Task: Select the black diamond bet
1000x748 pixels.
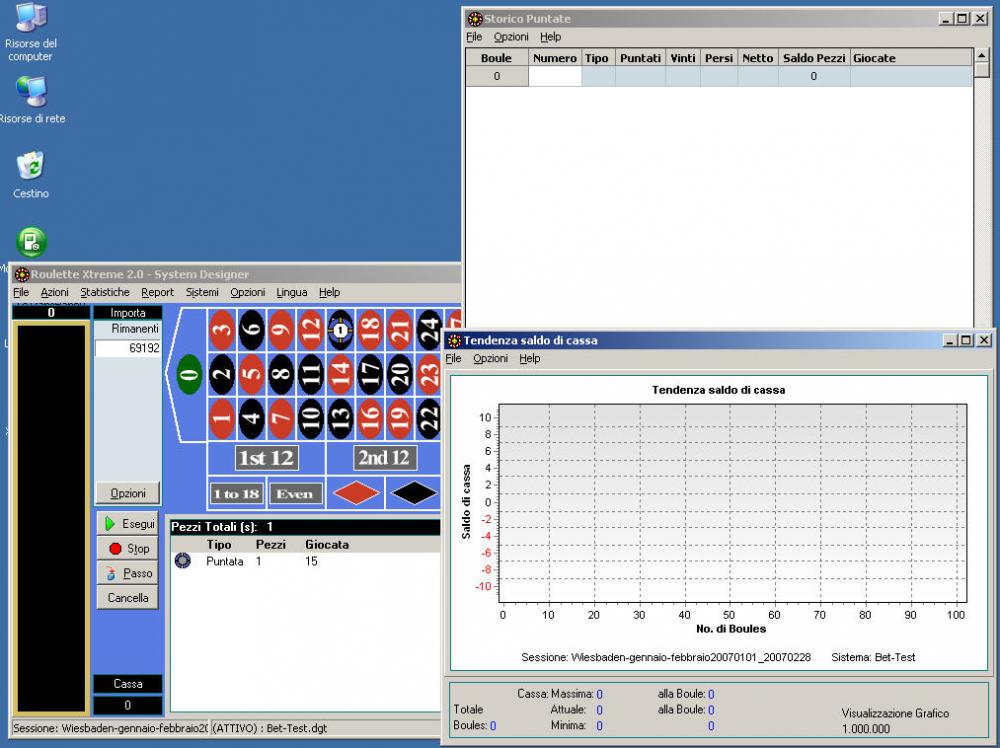Action: (413, 493)
